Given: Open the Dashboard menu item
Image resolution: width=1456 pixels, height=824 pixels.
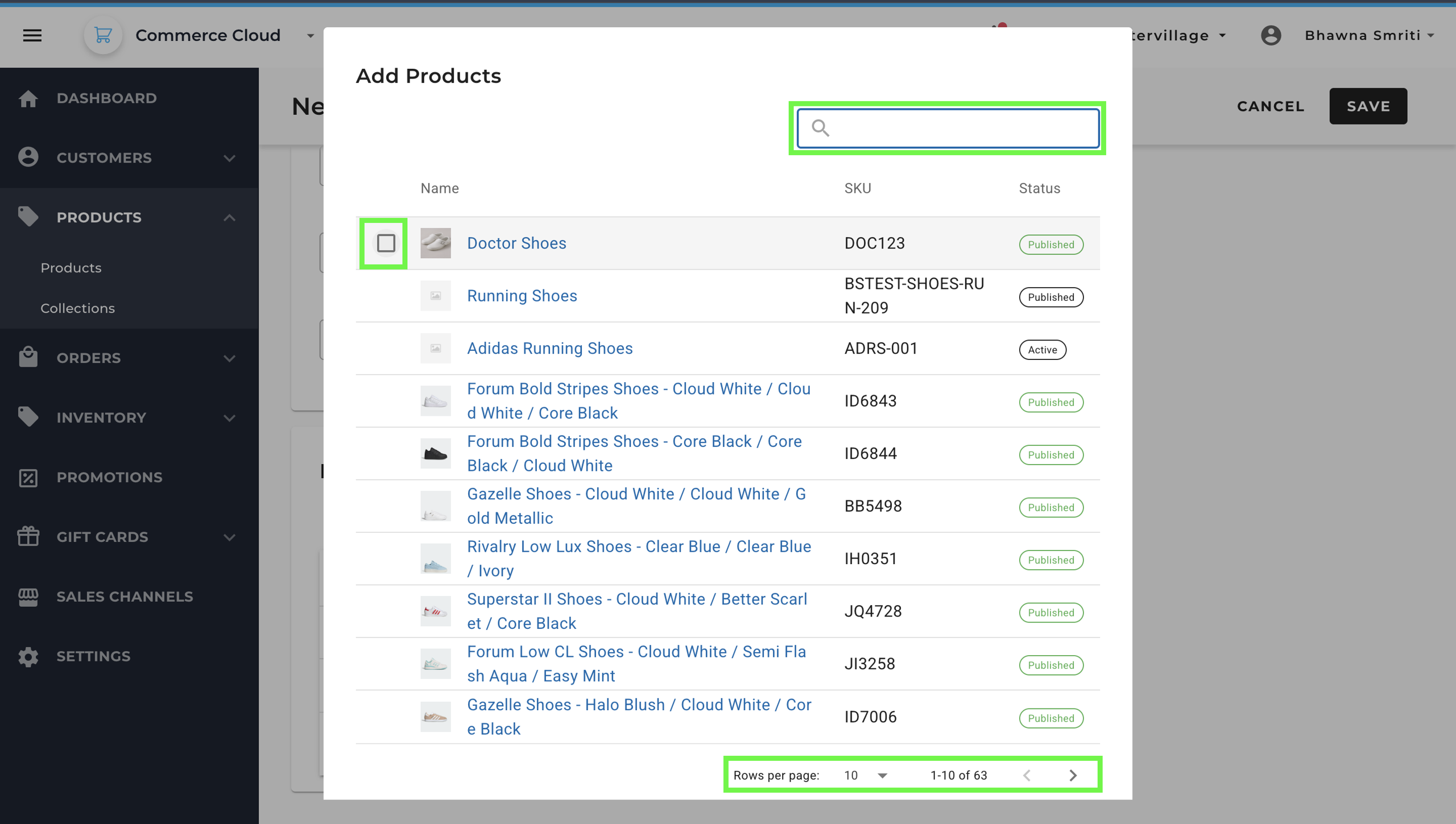Looking at the screenshot, I should 106,98.
